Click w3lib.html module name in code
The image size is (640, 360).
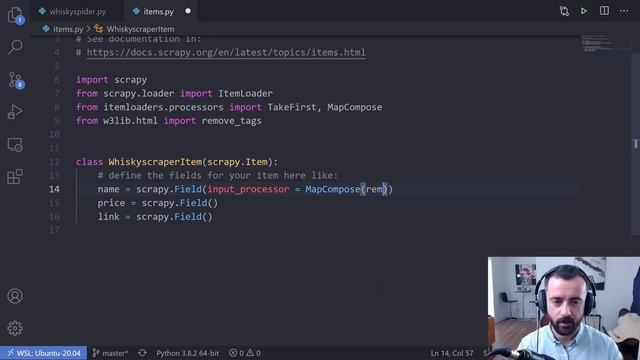click(130, 121)
